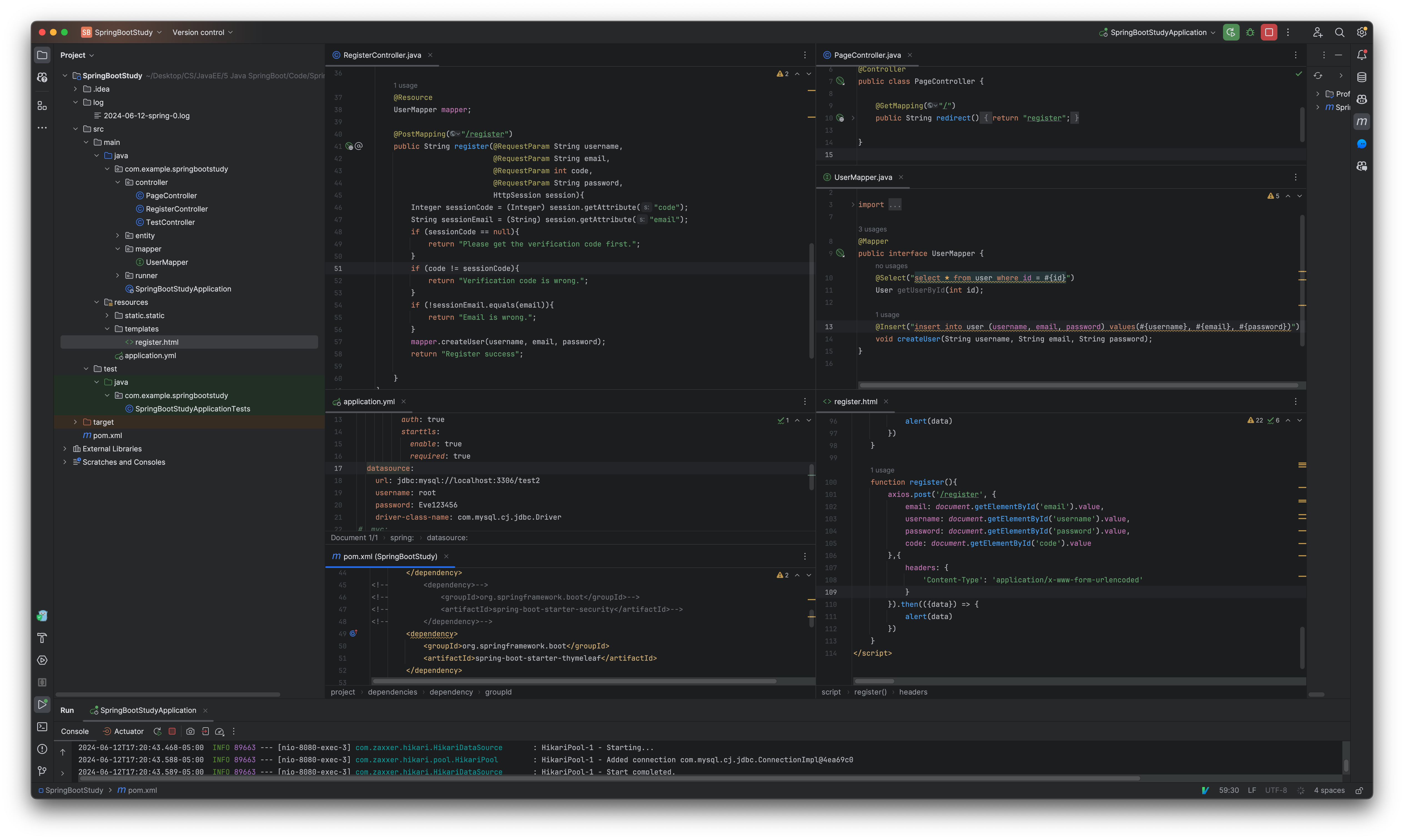
Task: Open the Notifications bell icon
Action: coord(1362,55)
